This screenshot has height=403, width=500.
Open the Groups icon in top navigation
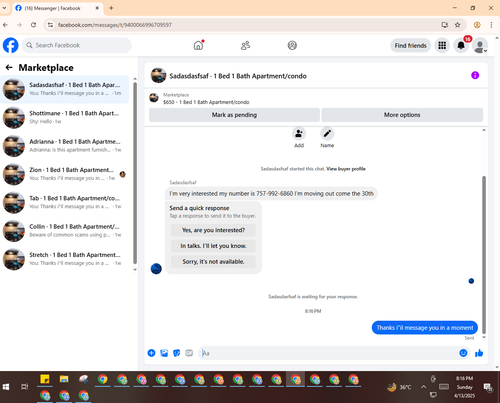(292, 45)
